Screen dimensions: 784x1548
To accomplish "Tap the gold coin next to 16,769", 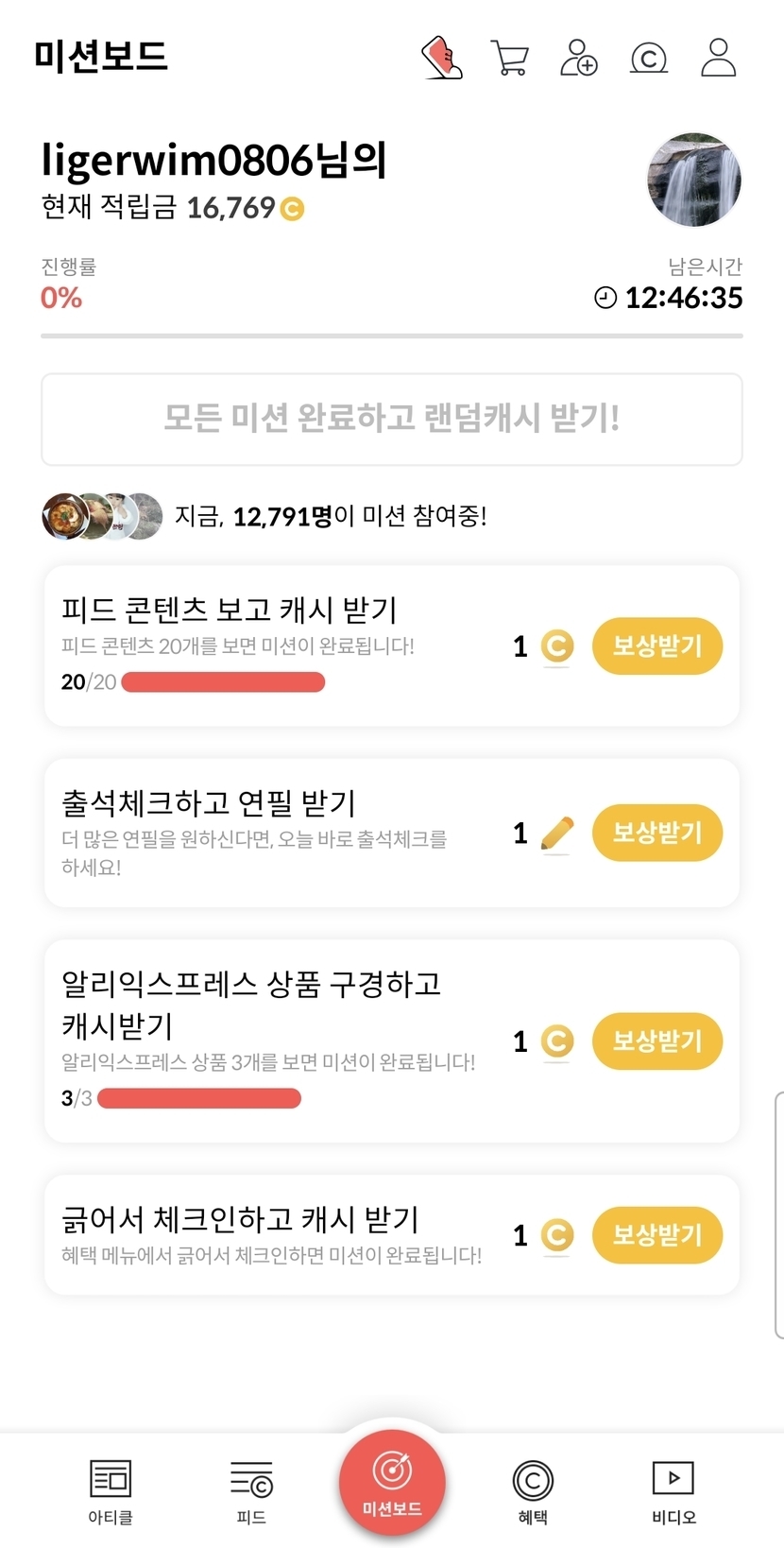I will click(293, 208).
